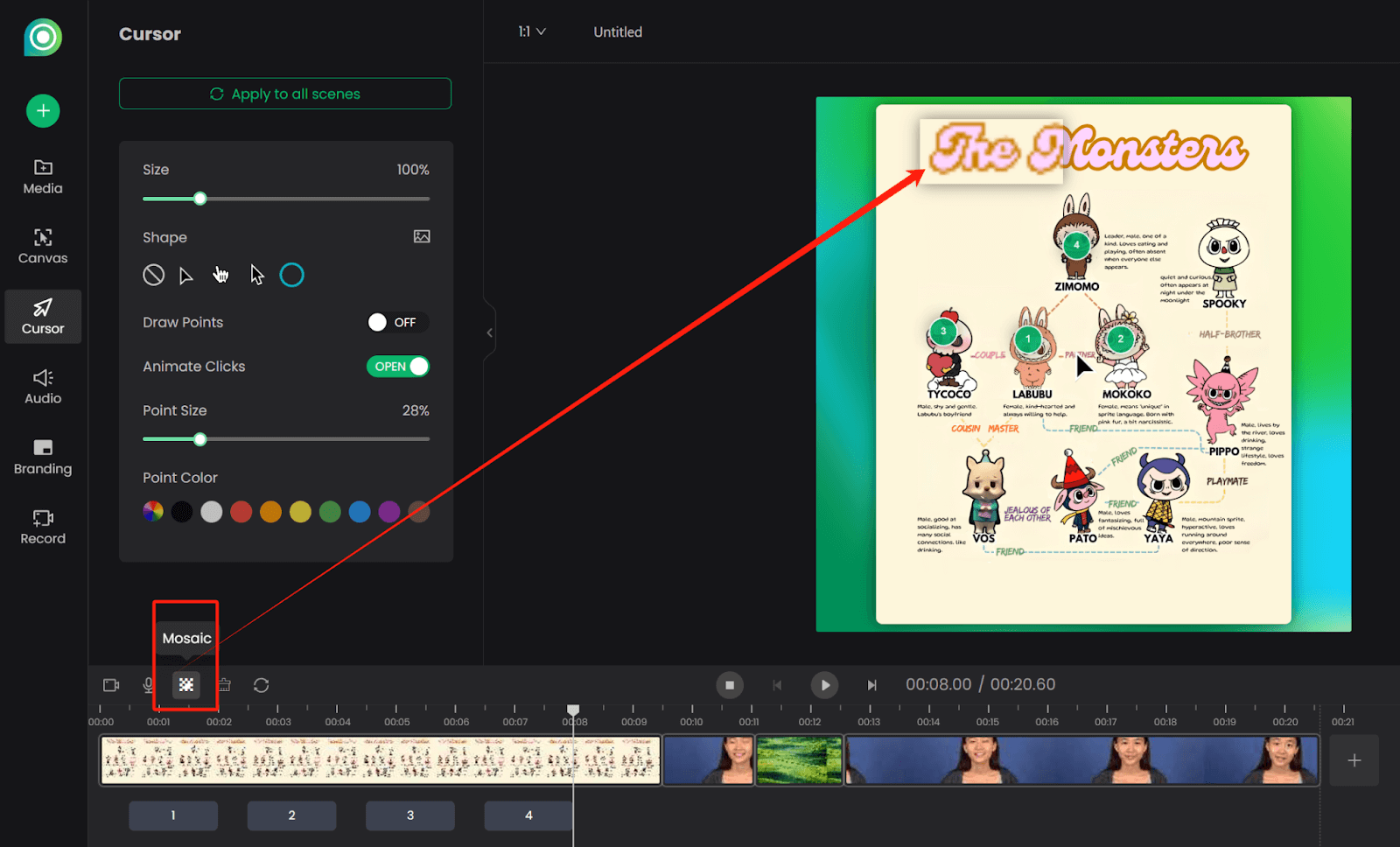The width and height of the screenshot is (1400, 847).
Task: Choose the red point color swatch
Action: [241, 512]
